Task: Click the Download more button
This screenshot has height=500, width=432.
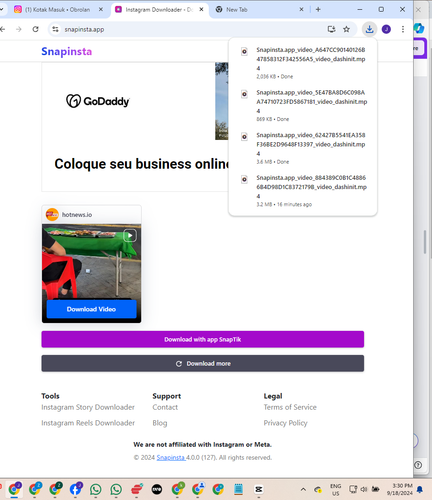Action: pyautogui.click(x=203, y=363)
